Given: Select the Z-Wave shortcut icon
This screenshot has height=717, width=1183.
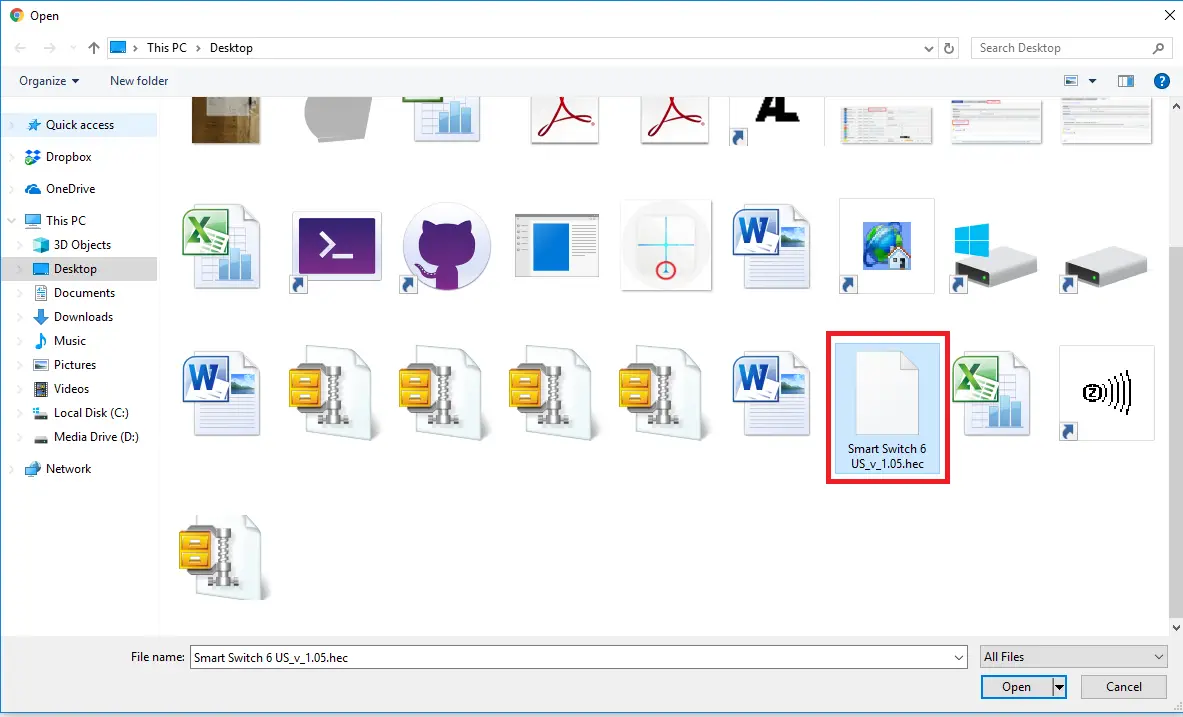Looking at the screenshot, I should coord(1106,393).
